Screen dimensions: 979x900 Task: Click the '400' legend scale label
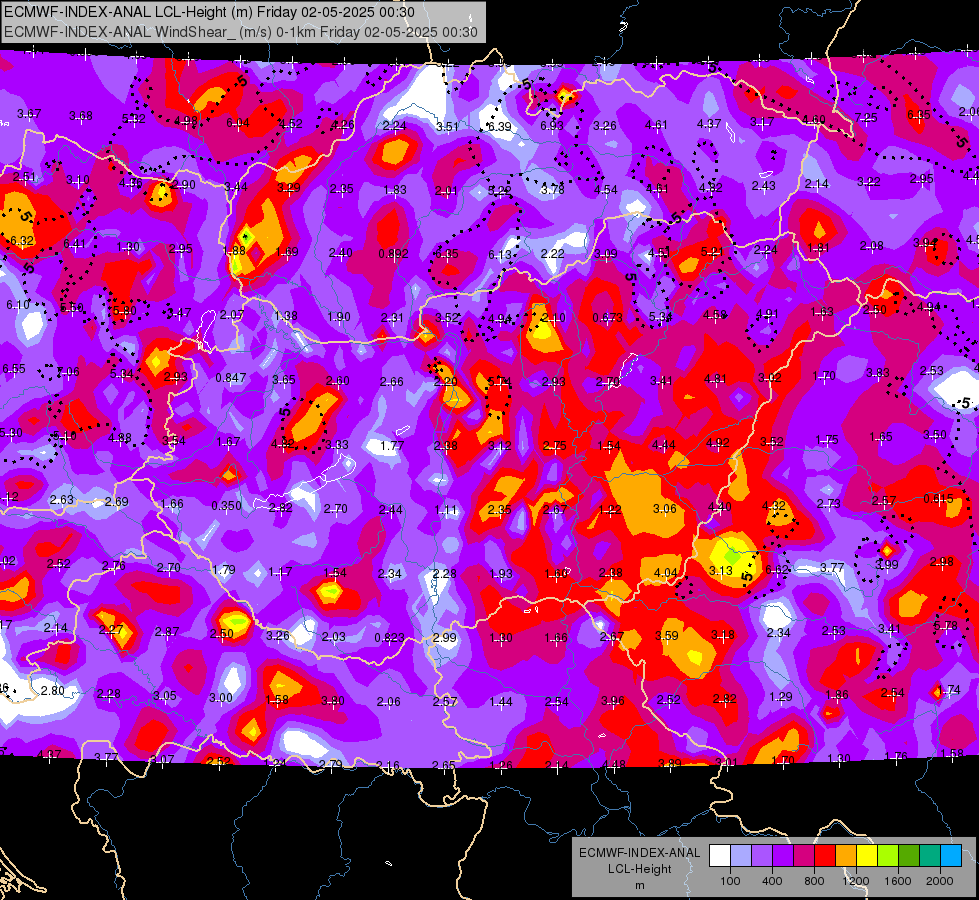772,881
